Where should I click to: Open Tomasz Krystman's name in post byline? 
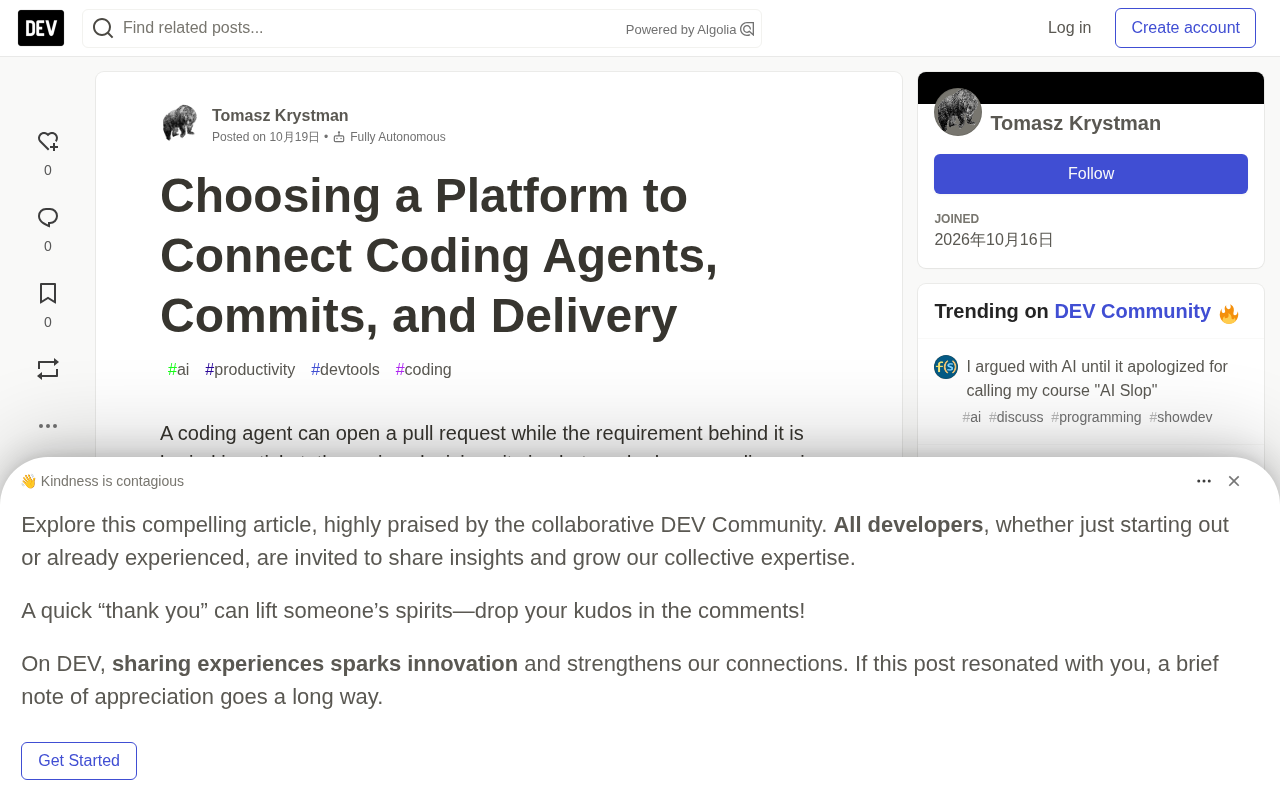coord(280,116)
